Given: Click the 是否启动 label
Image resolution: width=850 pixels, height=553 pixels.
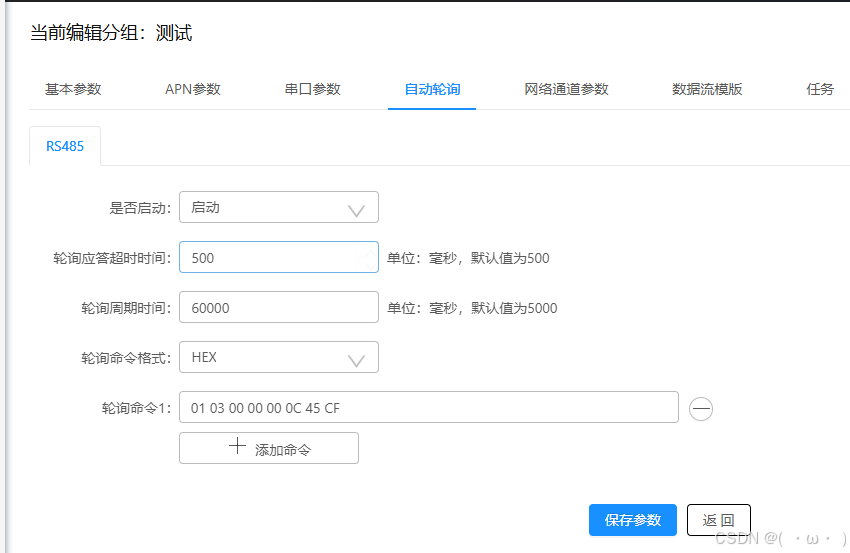Looking at the screenshot, I should [140, 208].
